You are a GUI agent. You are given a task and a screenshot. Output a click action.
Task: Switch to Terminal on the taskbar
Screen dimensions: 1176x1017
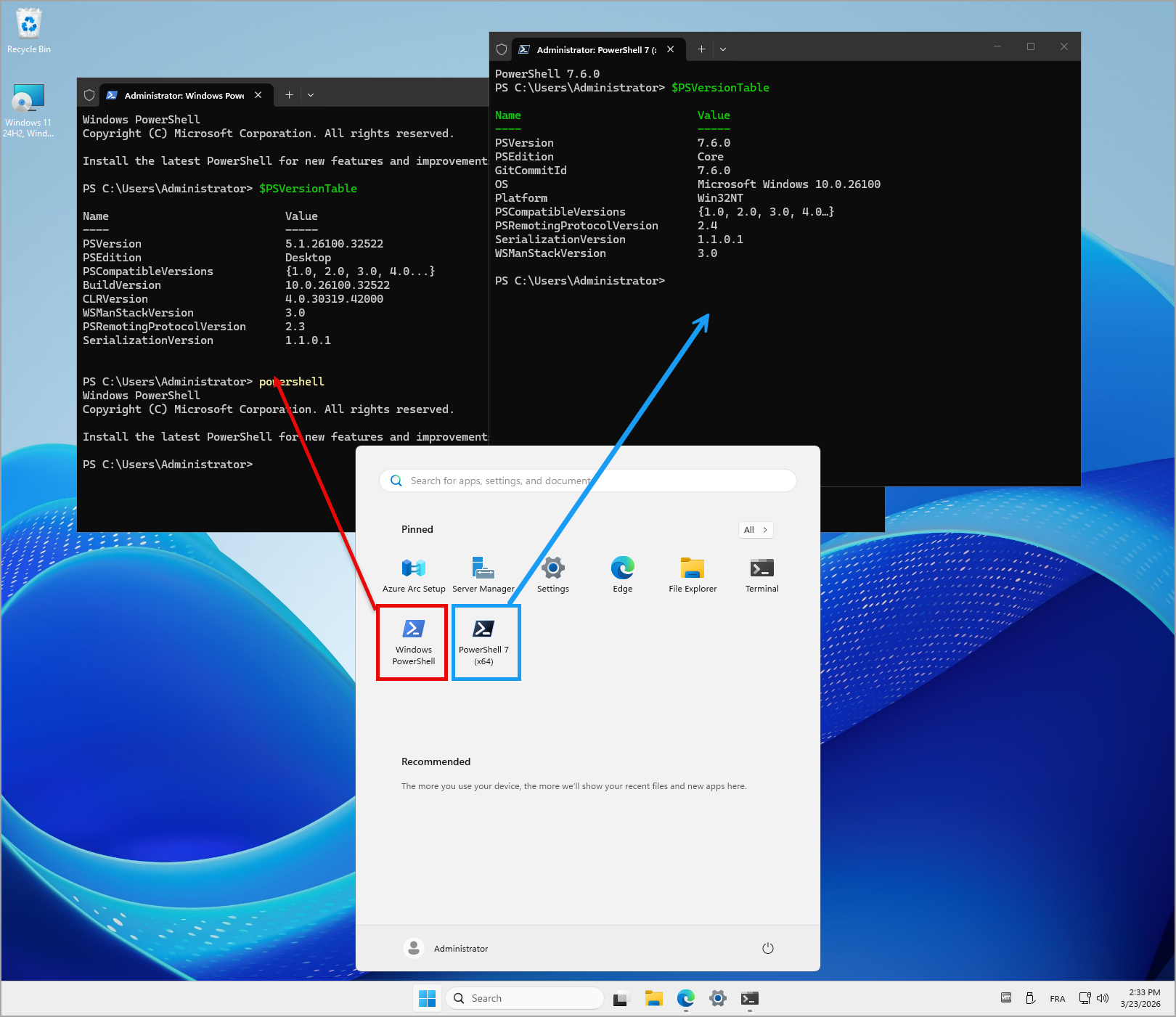[x=750, y=999]
